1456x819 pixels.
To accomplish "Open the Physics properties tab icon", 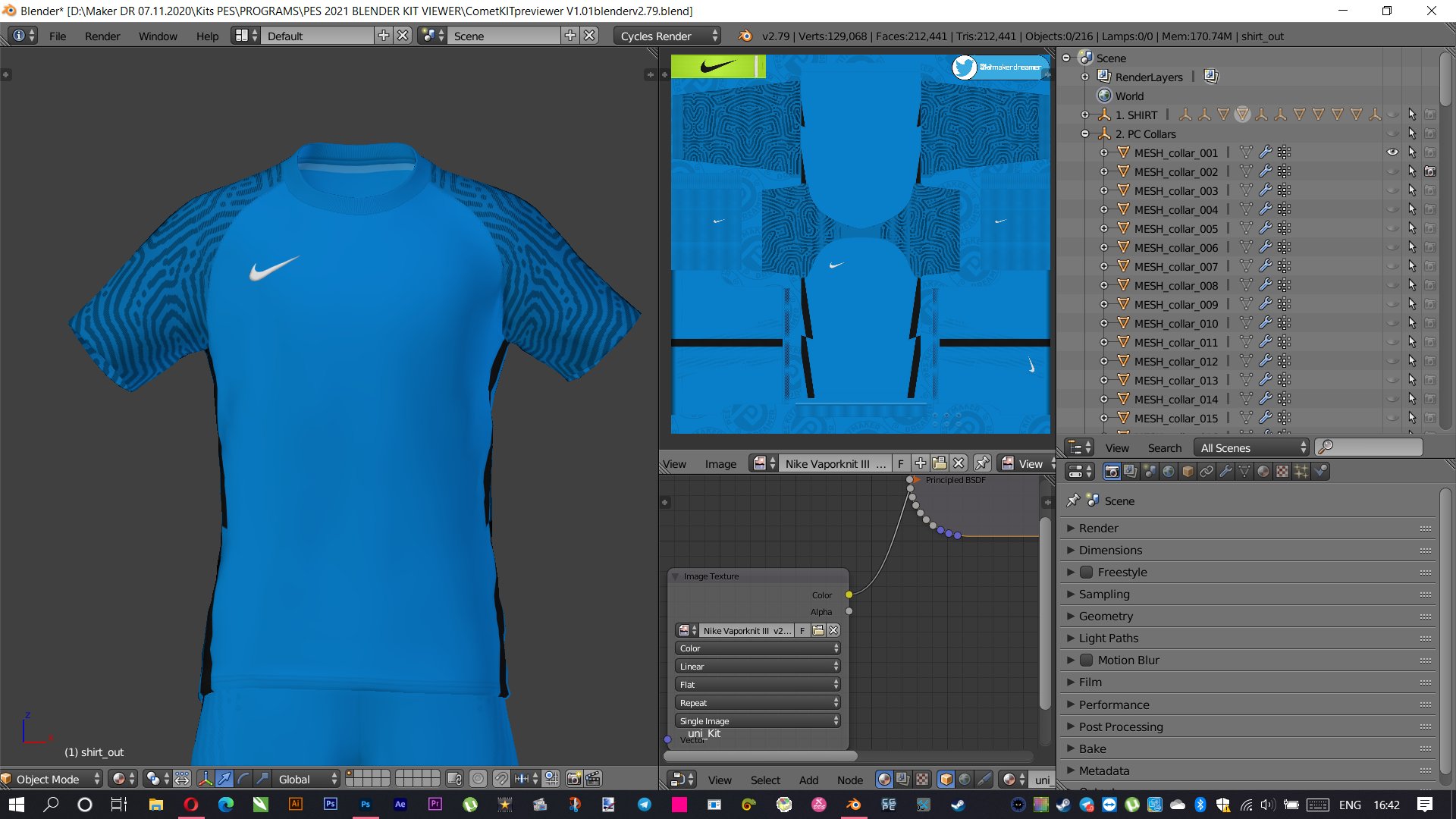I will (x=1320, y=472).
